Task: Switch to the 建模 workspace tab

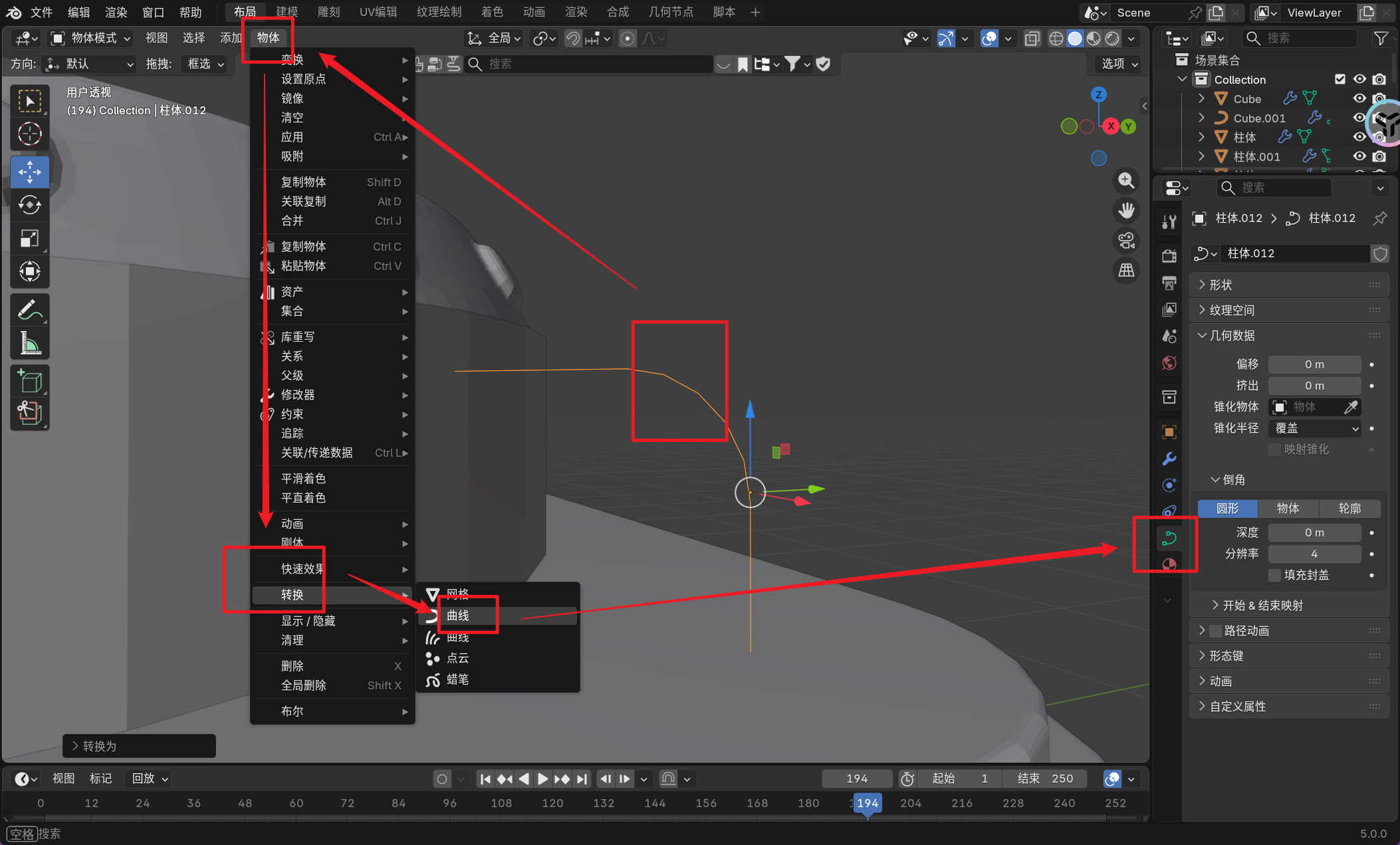Action: pos(287,12)
